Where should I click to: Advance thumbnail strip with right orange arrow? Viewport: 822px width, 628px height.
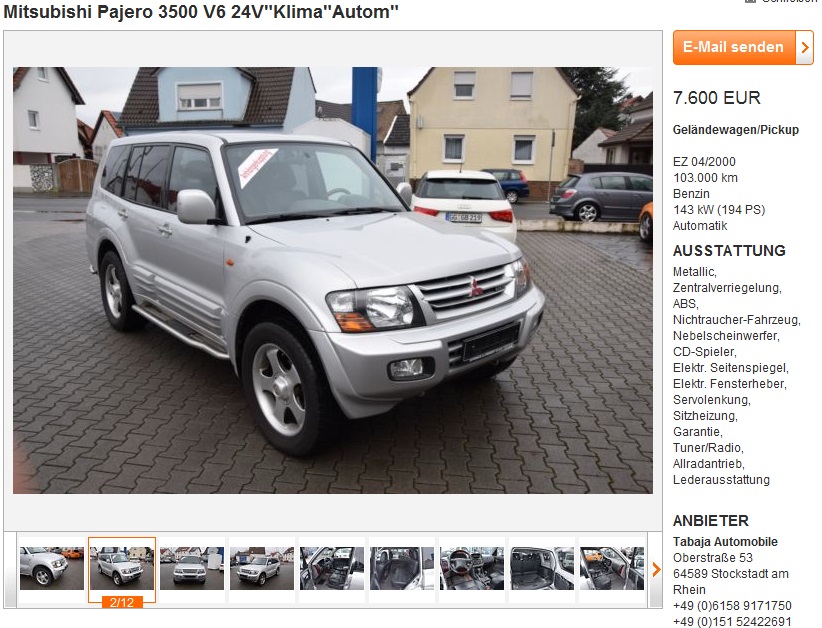click(x=656, y=569)
